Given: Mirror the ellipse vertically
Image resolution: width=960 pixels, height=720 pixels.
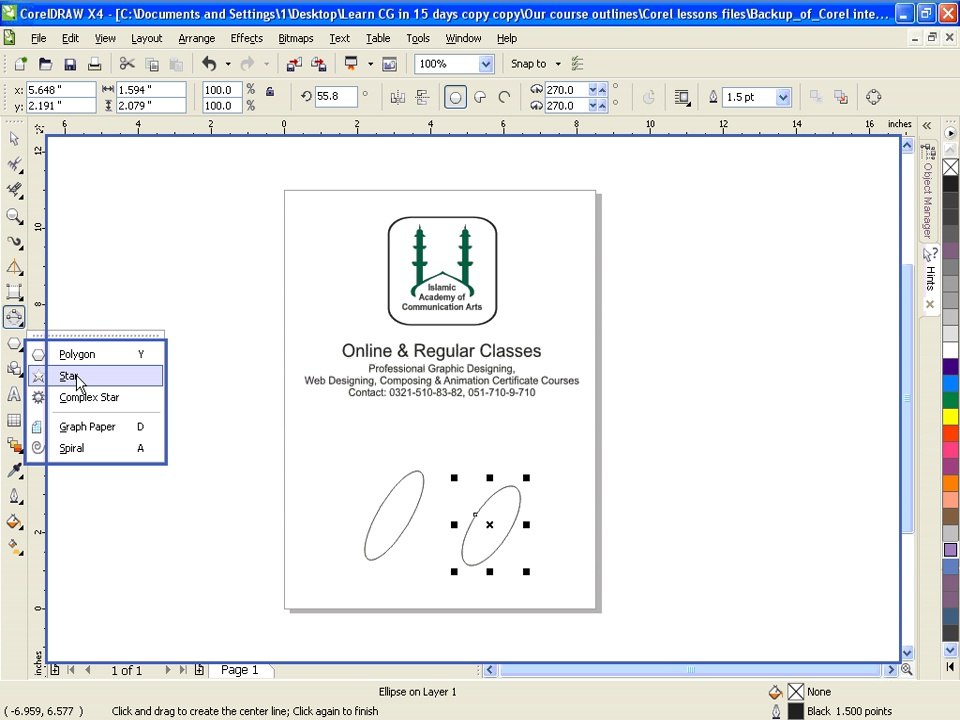Looking at the screenshot, I should point(422,97).
